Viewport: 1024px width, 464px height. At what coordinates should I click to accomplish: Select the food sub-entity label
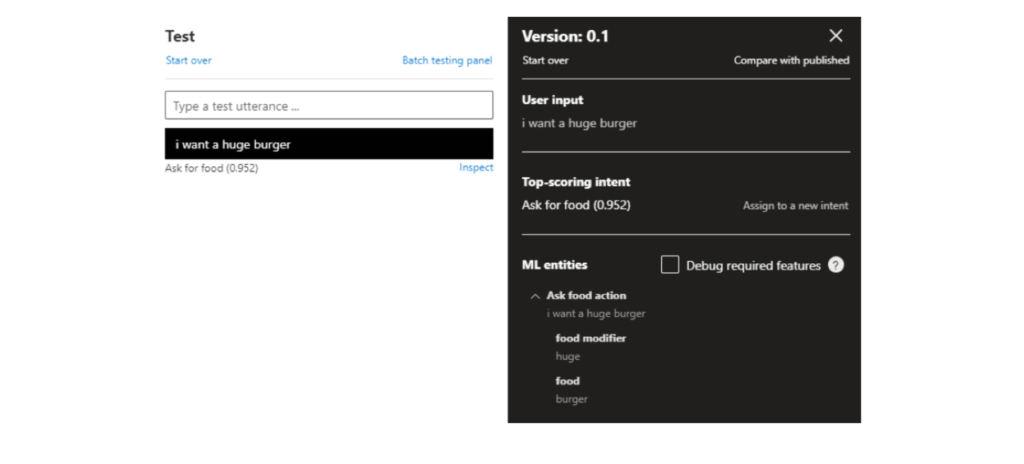[567, 381]
